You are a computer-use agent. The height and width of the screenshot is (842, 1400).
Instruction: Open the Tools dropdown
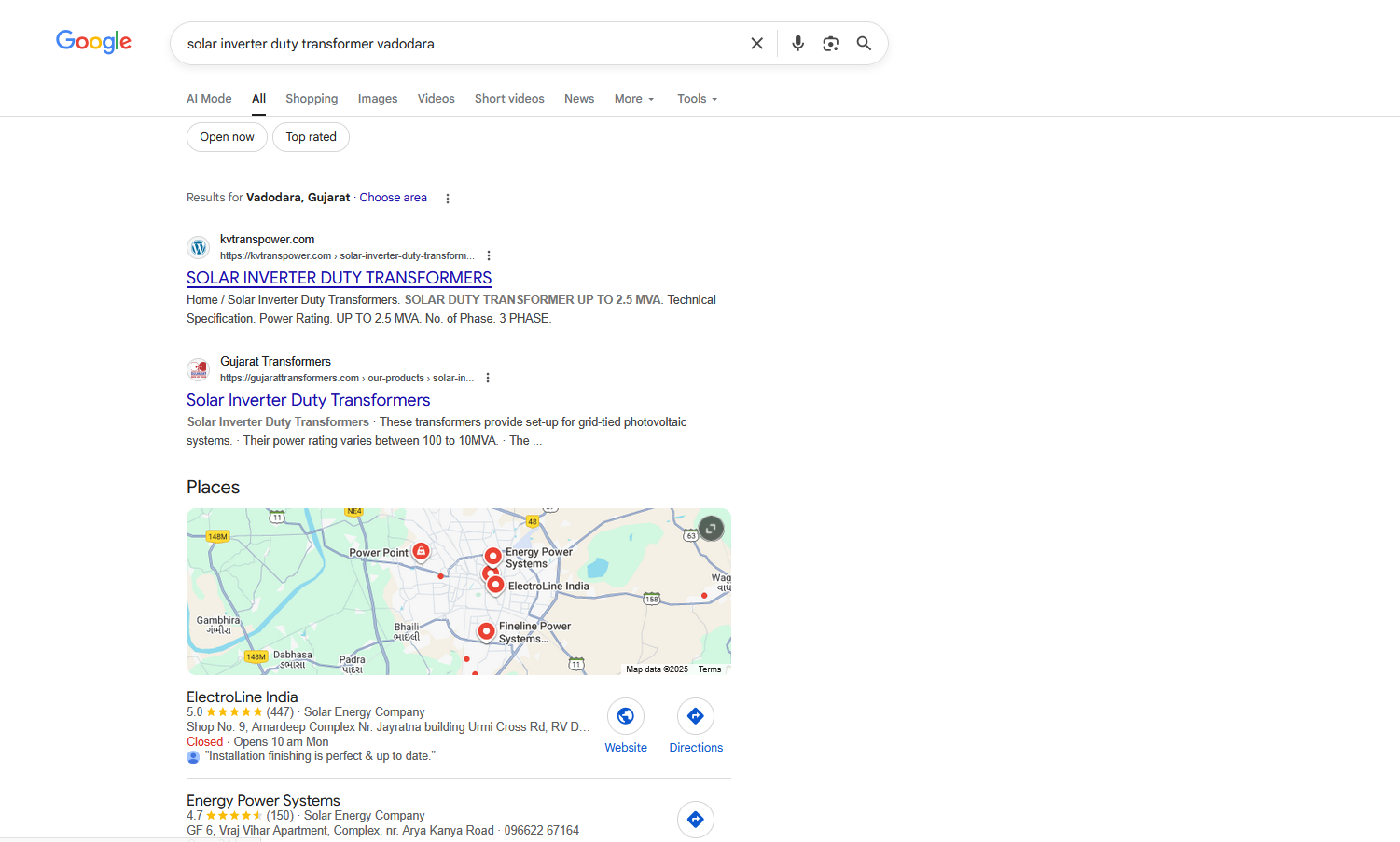697,99
